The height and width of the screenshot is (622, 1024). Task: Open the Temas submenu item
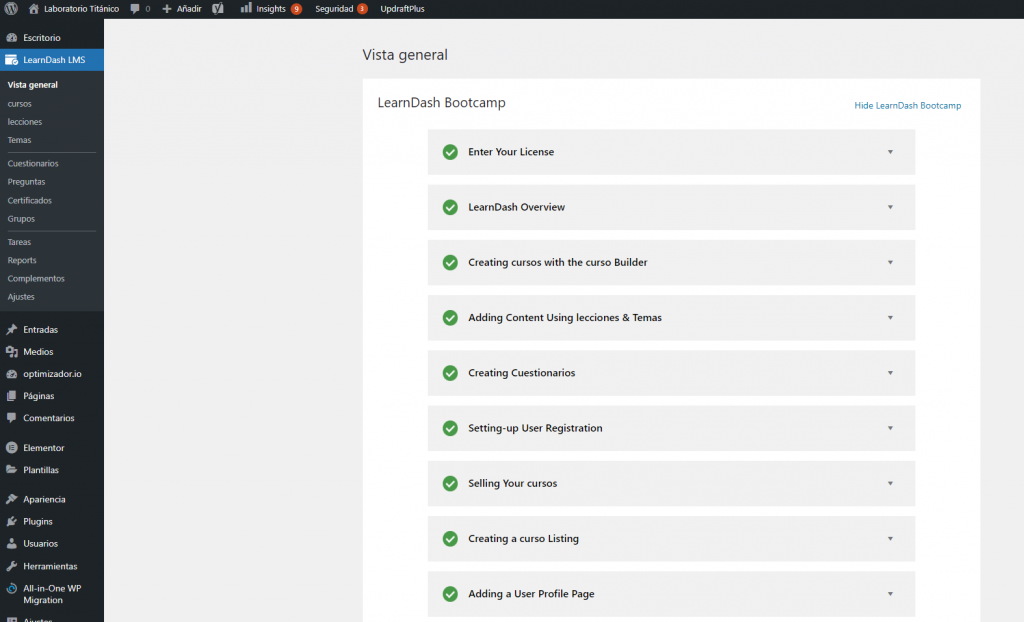(x=19, y=140)
